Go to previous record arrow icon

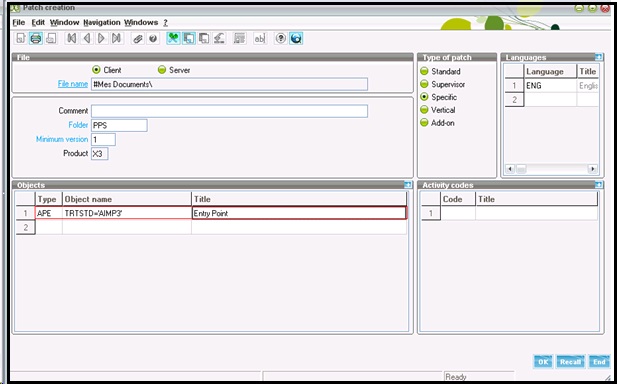[86, 38]
